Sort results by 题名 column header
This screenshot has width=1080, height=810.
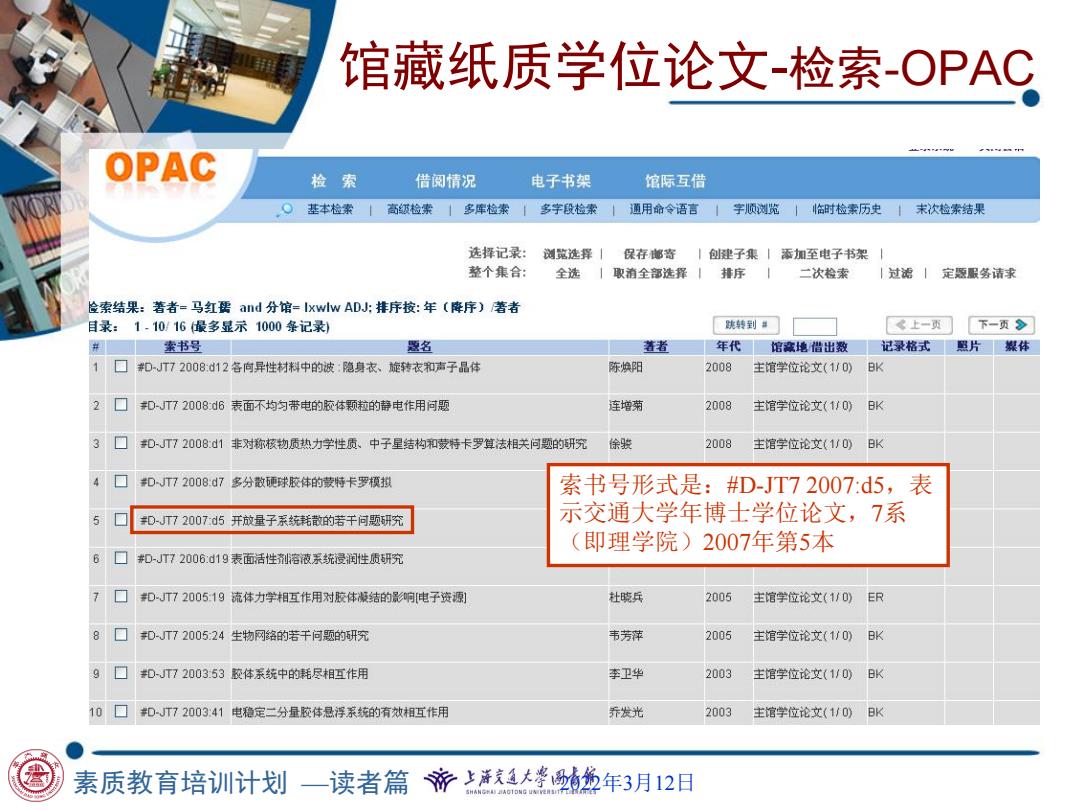tap(419, 346)
